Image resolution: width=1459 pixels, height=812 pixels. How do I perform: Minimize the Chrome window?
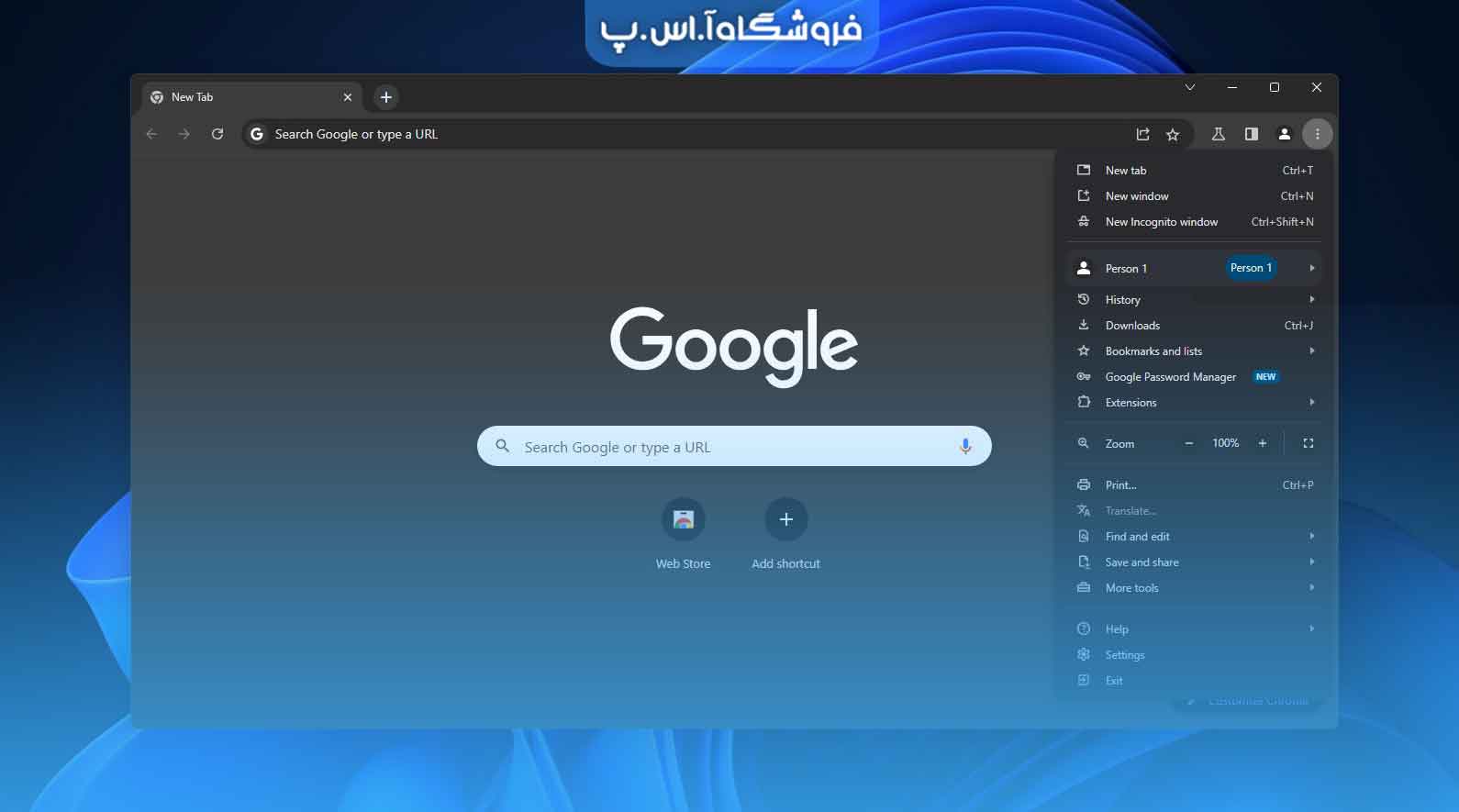pyautogui.click(x=1231, y=87)
